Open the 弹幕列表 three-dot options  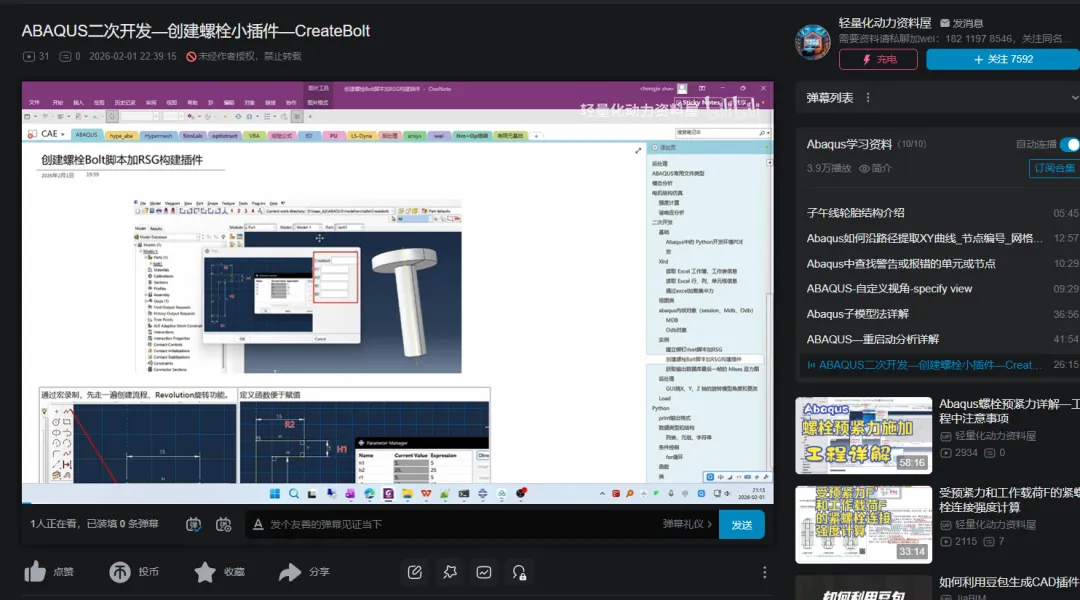(868, 98)
